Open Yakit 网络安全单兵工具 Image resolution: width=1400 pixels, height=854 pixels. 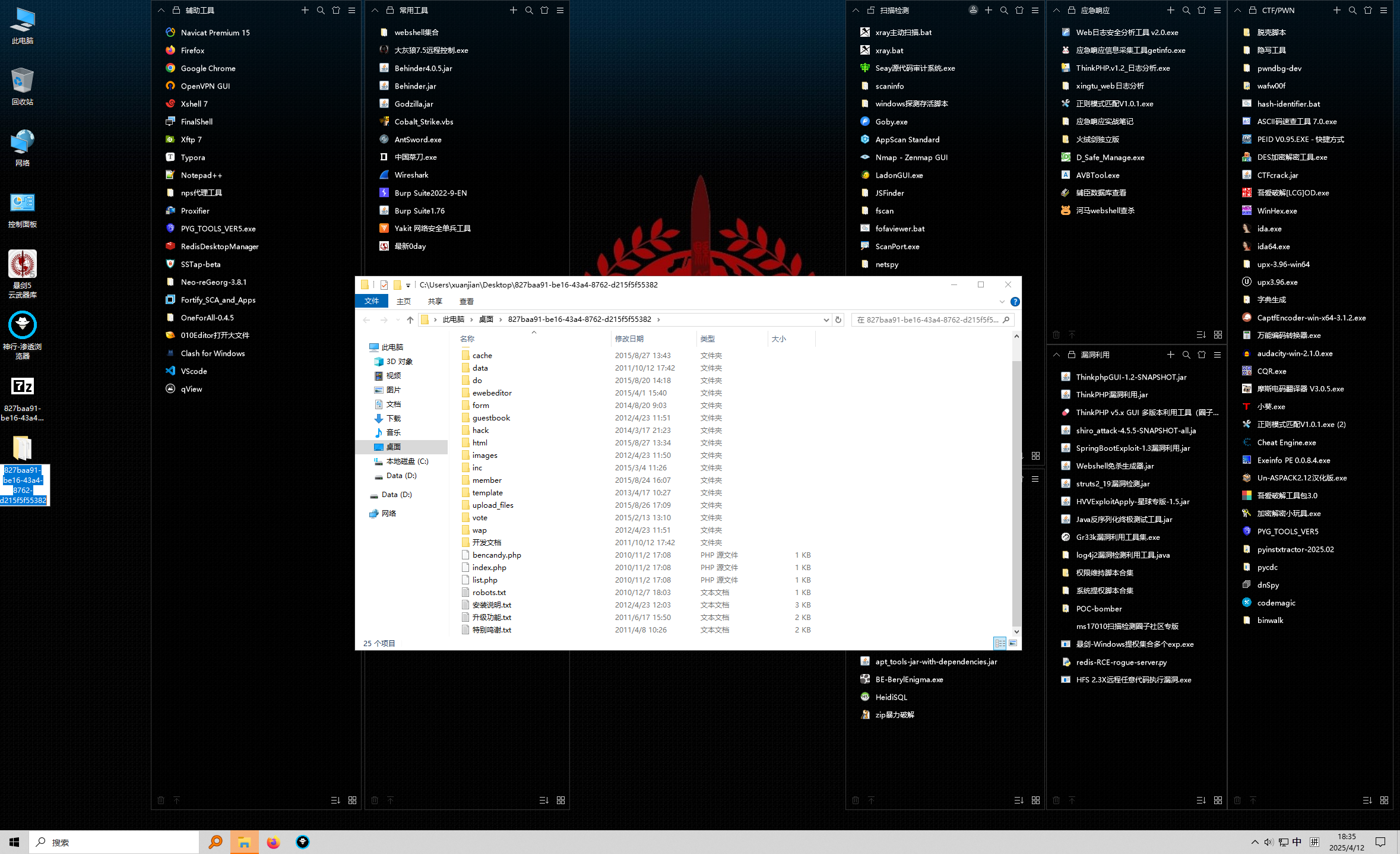pos(425,229)
